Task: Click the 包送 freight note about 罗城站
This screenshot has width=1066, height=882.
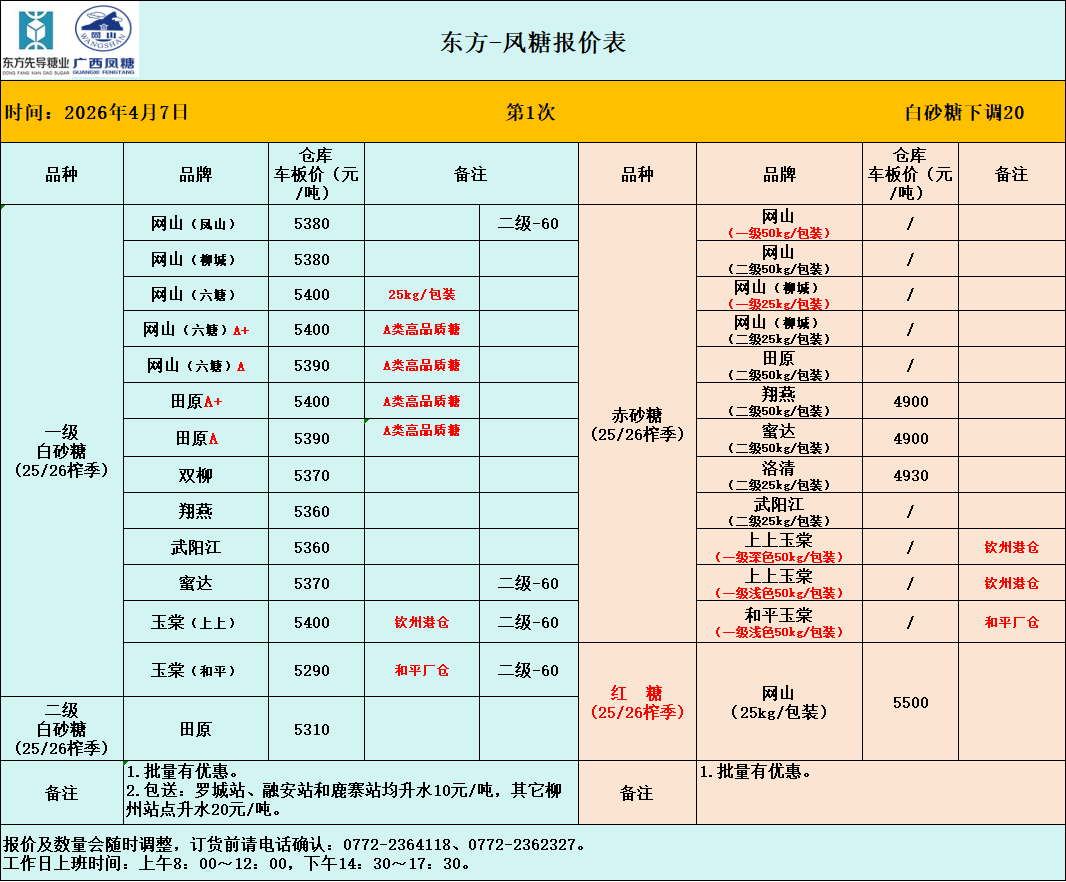Action: [344, 800]
